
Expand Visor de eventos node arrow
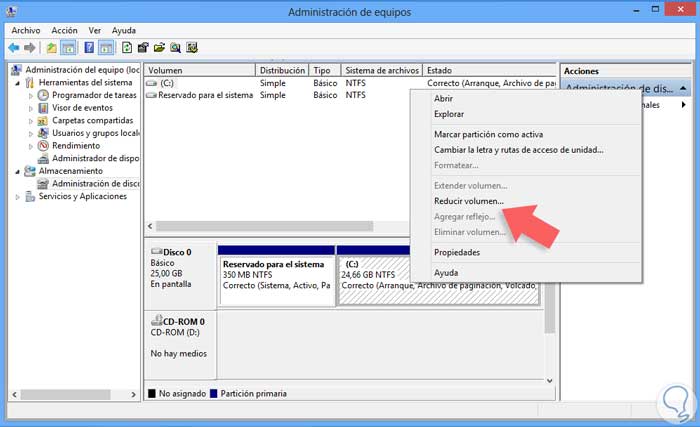coord(31,108)
